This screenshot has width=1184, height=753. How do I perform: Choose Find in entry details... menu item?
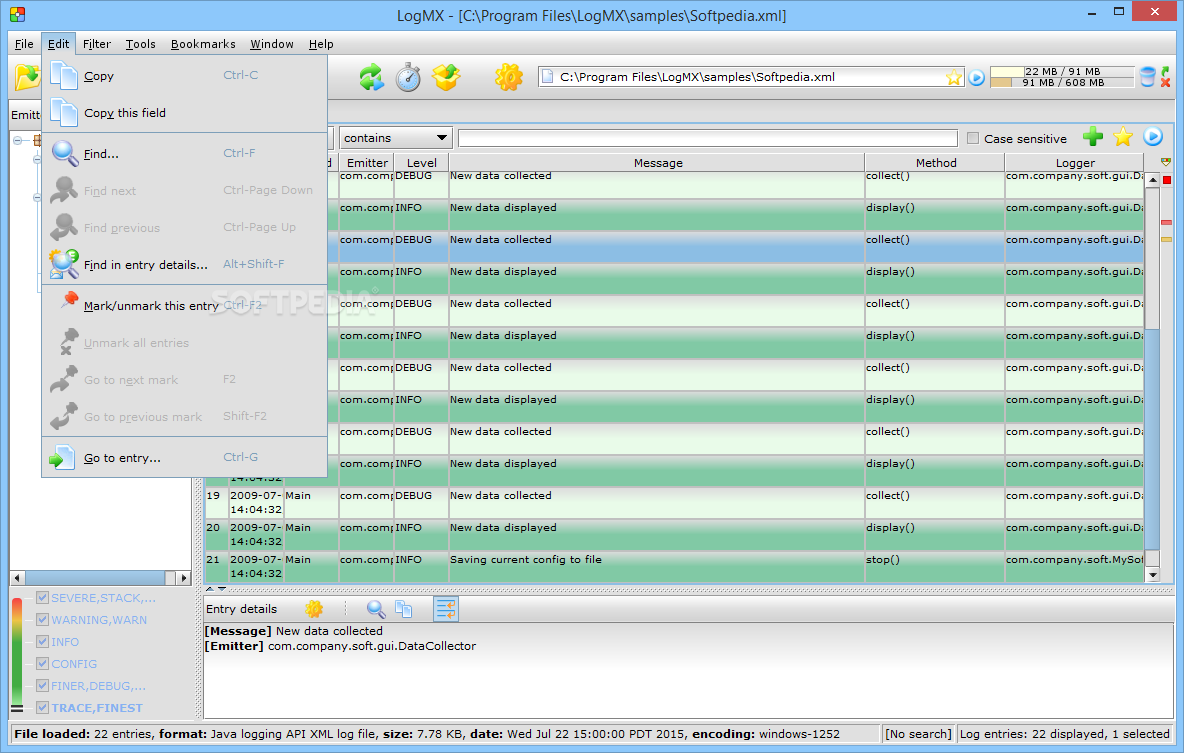coord(184,264)
